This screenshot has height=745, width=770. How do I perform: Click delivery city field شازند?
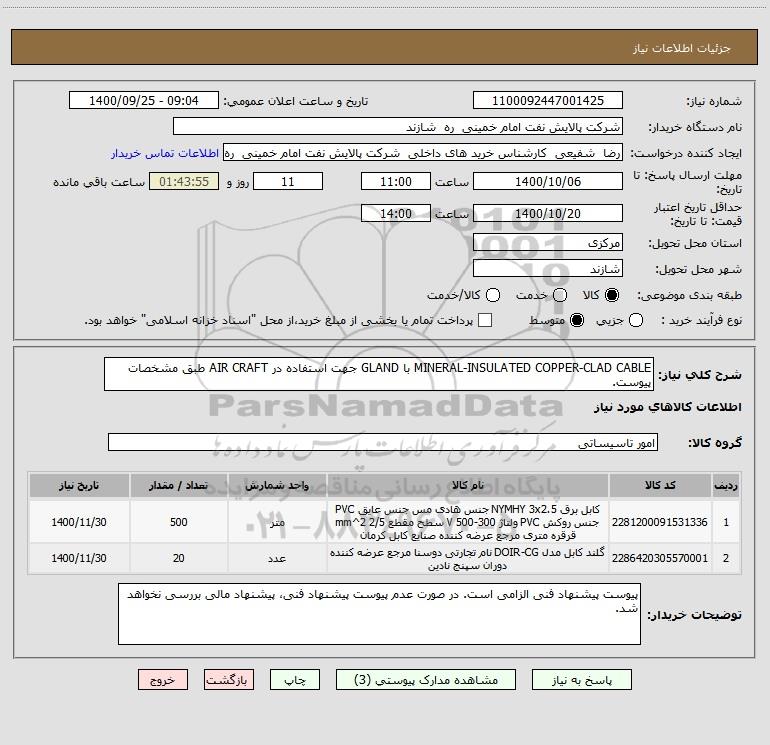coord(548,268)
